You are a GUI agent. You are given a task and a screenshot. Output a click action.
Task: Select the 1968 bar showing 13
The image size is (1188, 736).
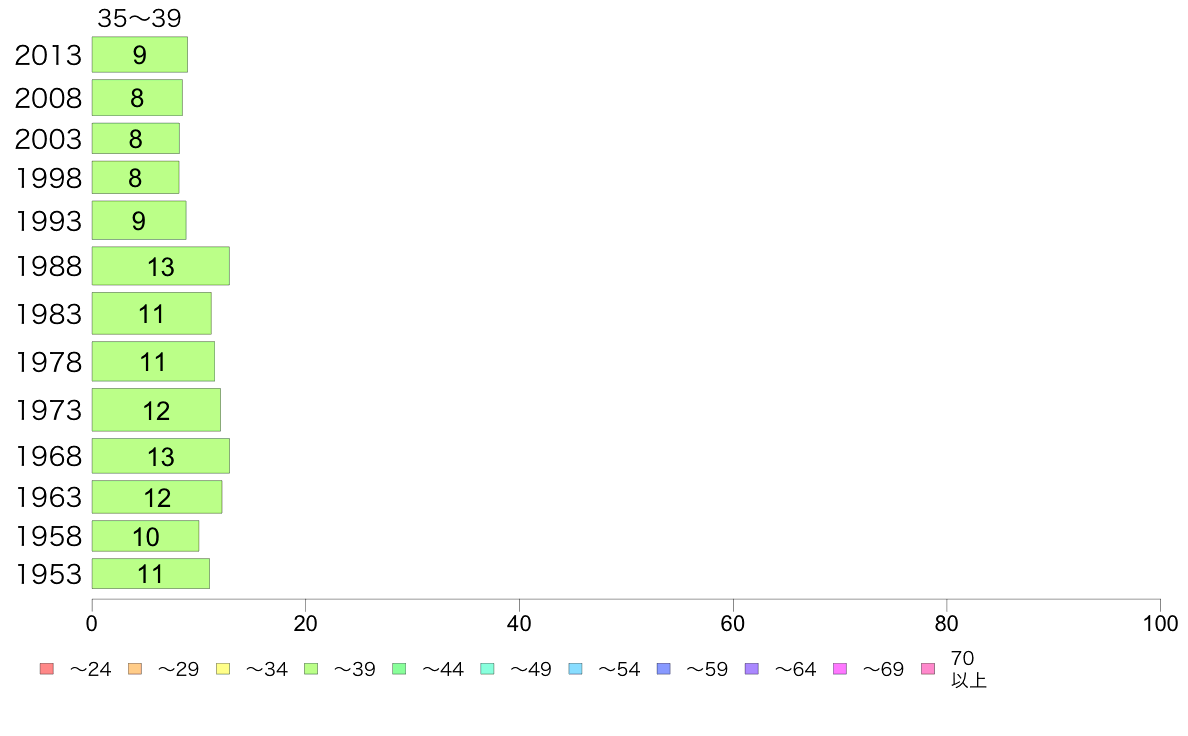(161, 456)
